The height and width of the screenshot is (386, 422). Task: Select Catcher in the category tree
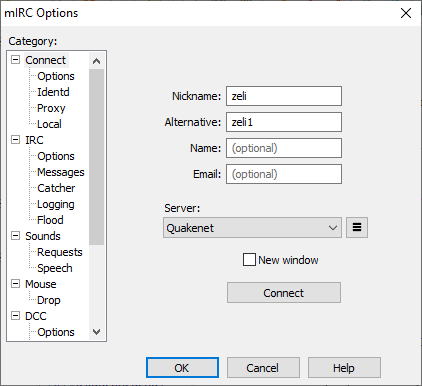(x=56, y=188)
